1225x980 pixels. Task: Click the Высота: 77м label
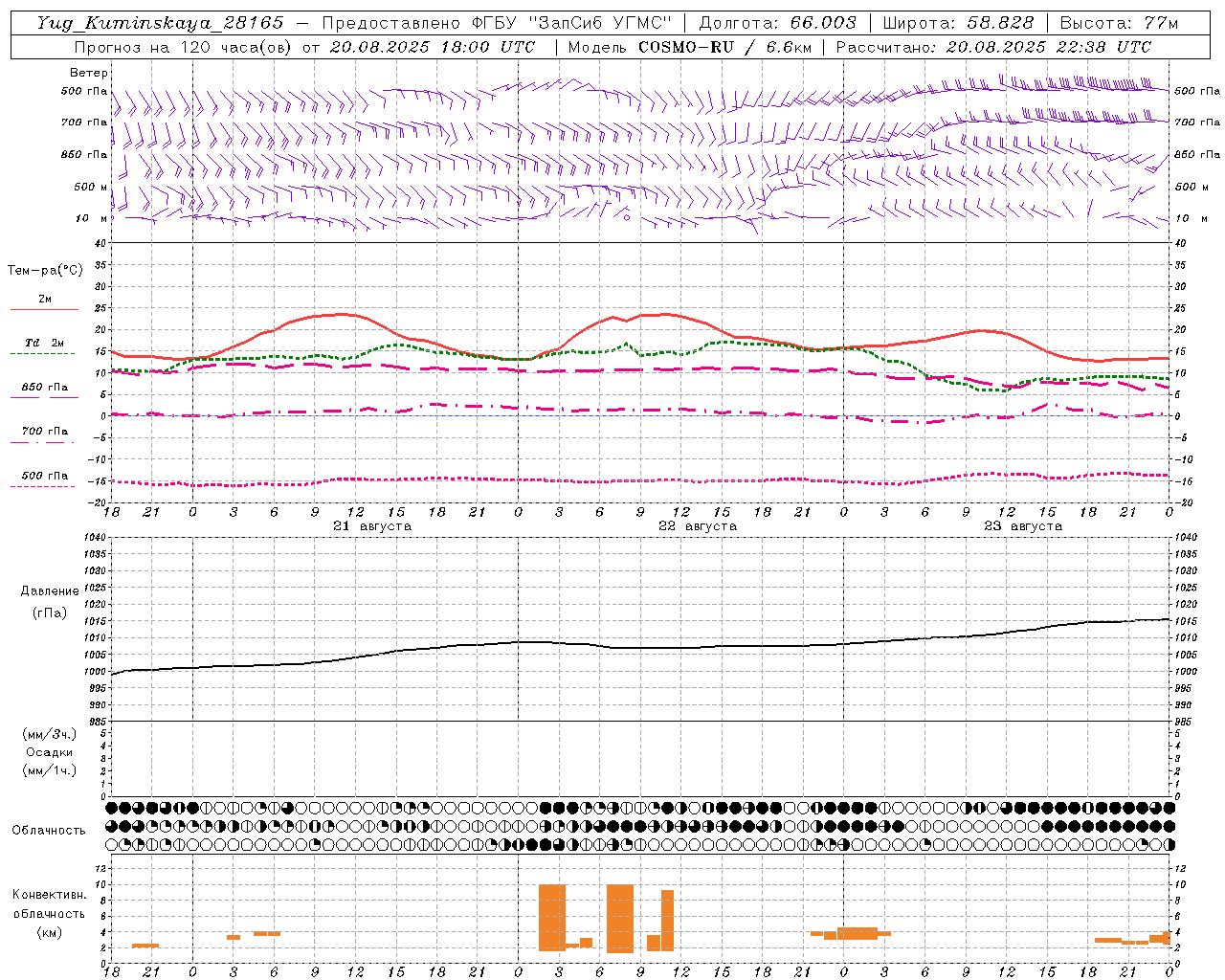pyautogui.click(x=1119, y=23)
